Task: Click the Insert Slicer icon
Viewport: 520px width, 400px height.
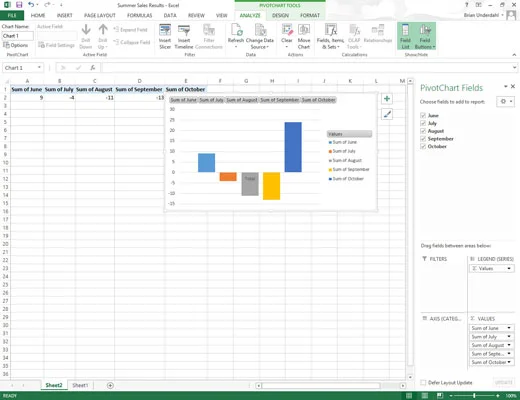Action: tap(165, 31)
